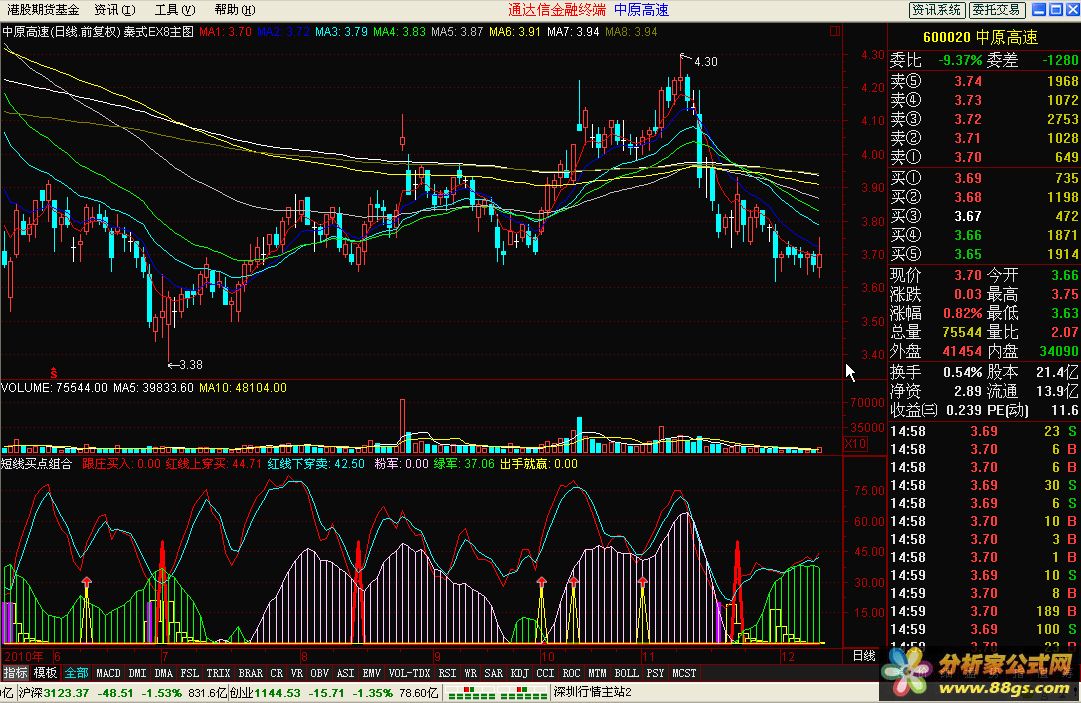Switch to FSL indicator
This screenshot has width=1081, height=703.
point(190,673)
